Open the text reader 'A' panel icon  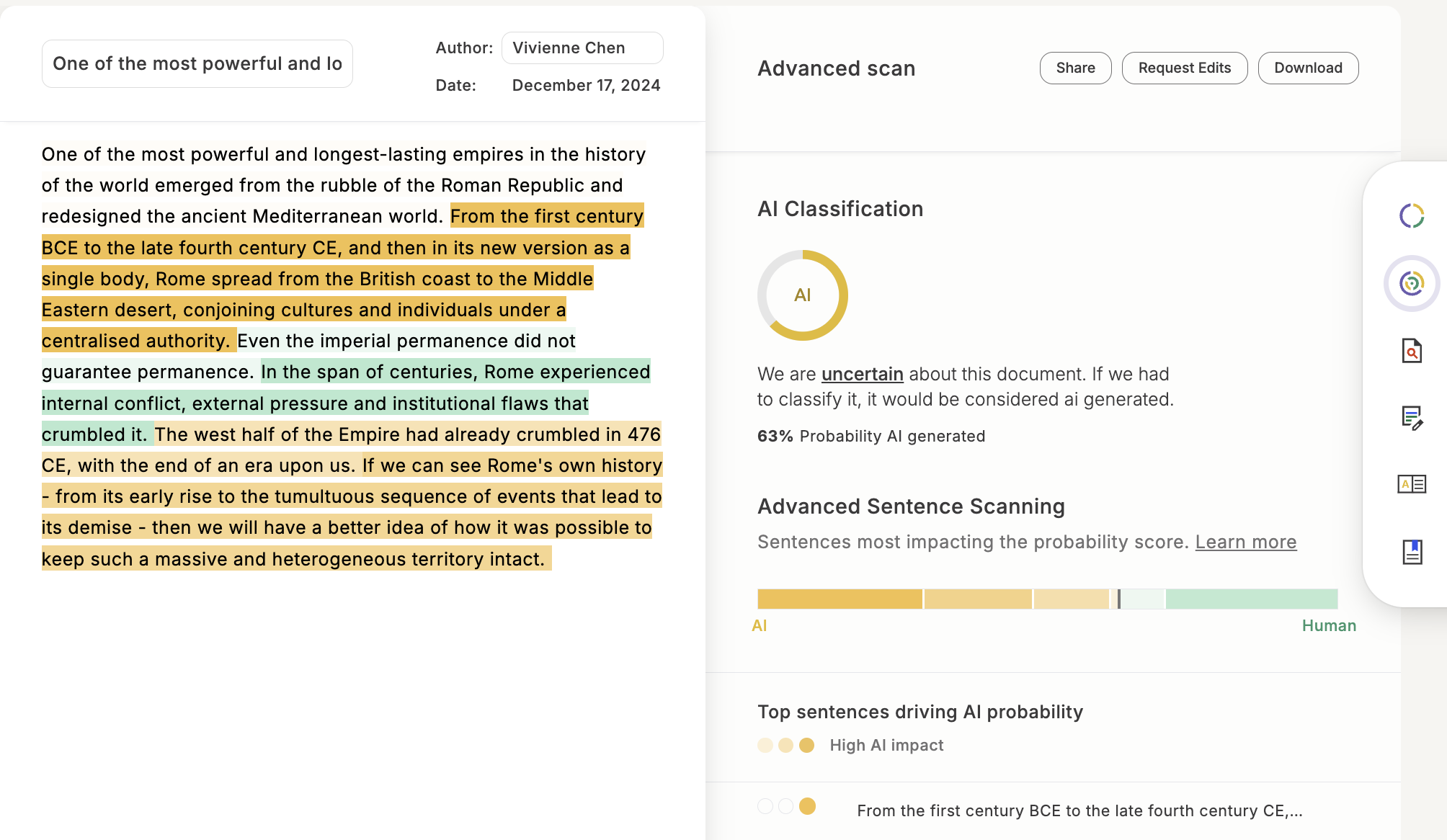1412,484
